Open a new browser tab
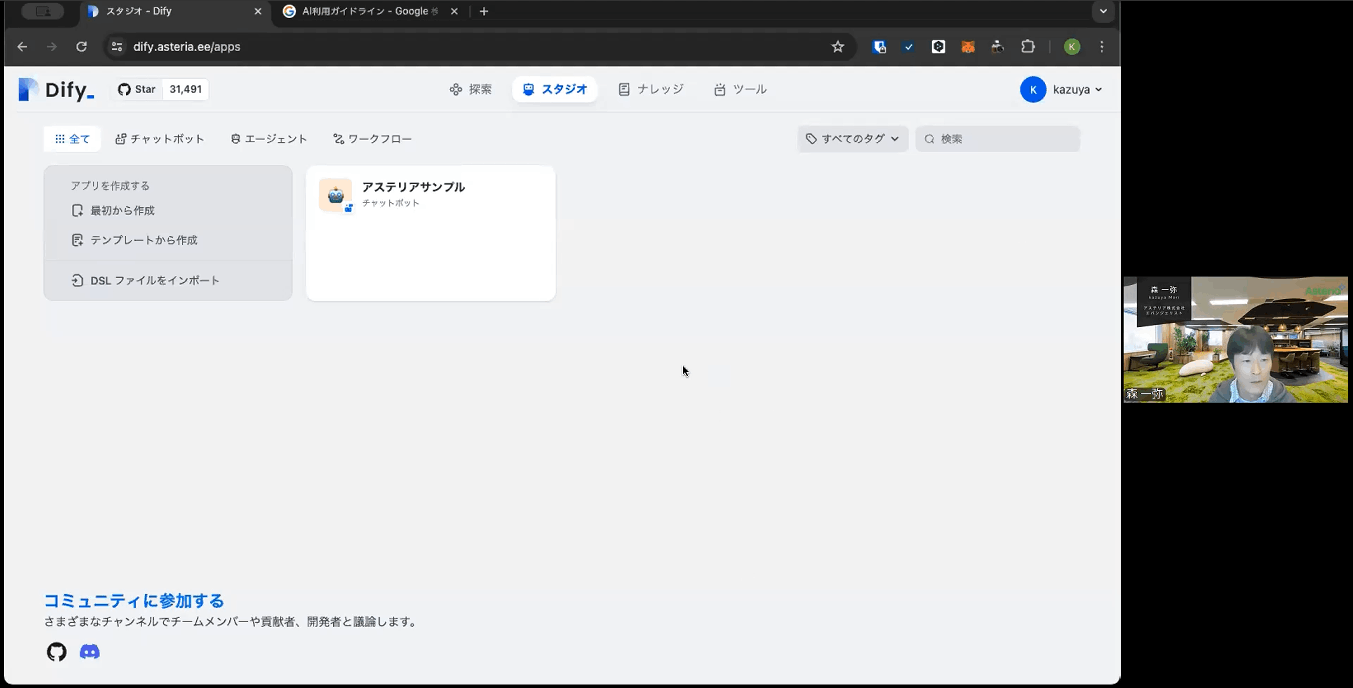 484,12
